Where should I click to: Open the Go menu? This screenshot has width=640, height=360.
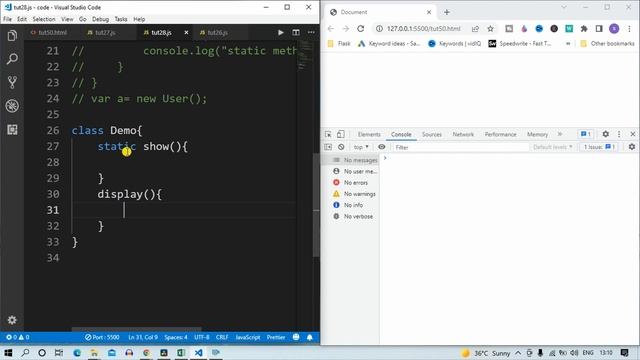coord(83,19)
